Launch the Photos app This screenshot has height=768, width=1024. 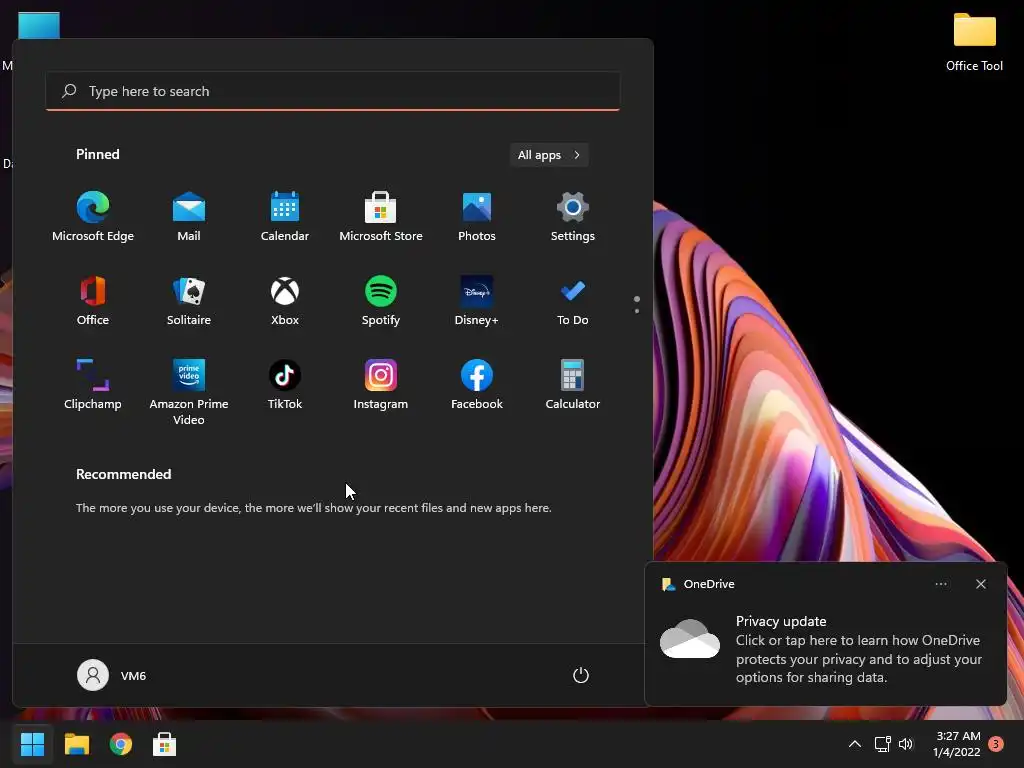[x=477, y=217]
